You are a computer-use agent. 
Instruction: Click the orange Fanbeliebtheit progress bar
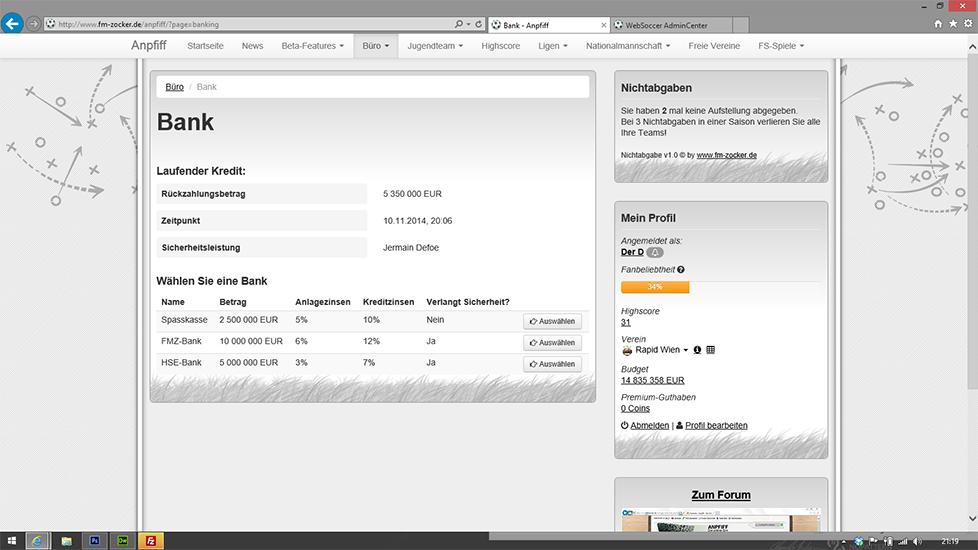pyautogui.click(x=655, y=287)
